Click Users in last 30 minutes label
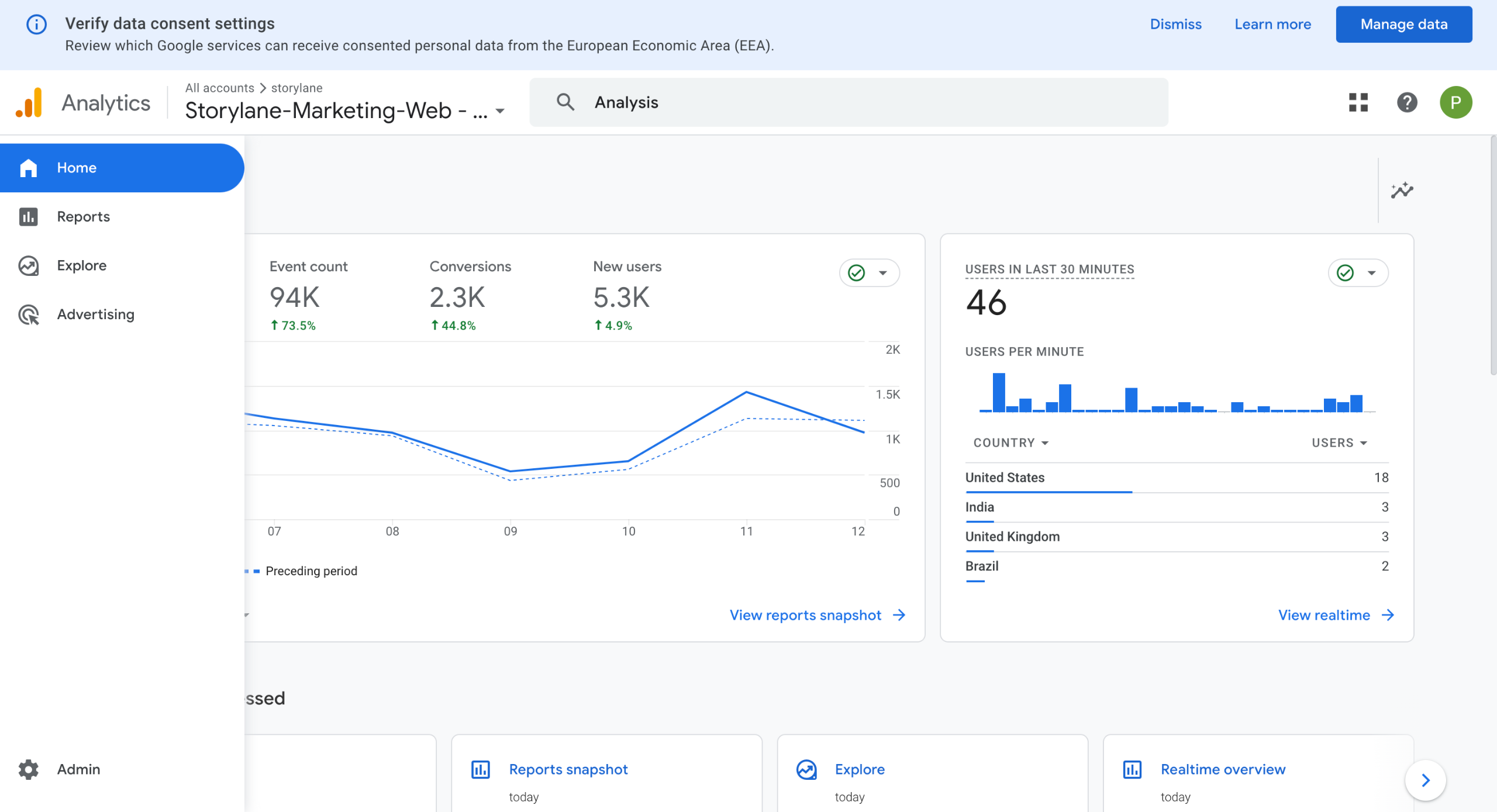Image resolution: width=1497 pixels, height=812 pixels. pyautogui.click(x=1050, y=269)
